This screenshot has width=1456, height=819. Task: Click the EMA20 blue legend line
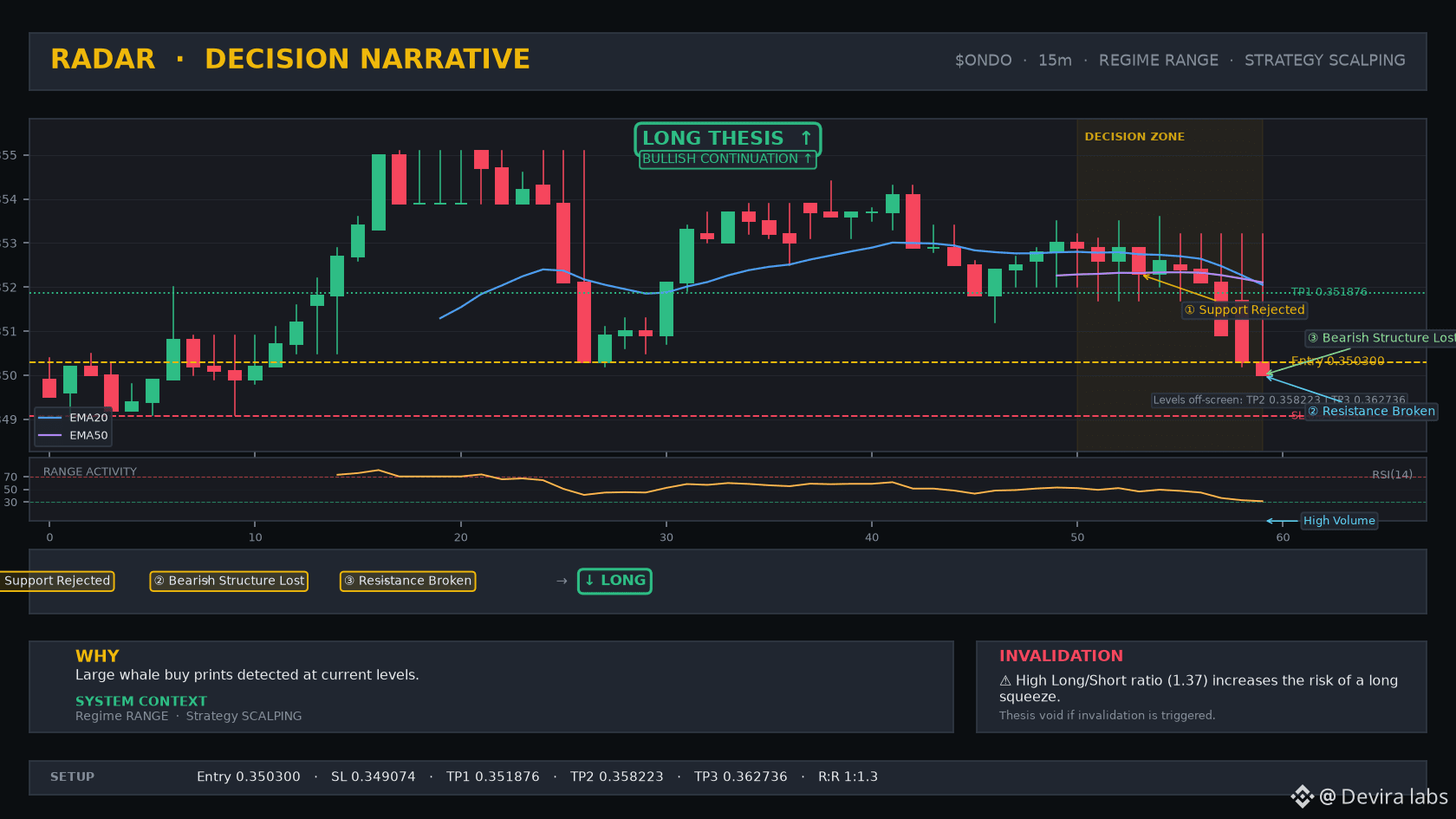(x=50, y=418)
